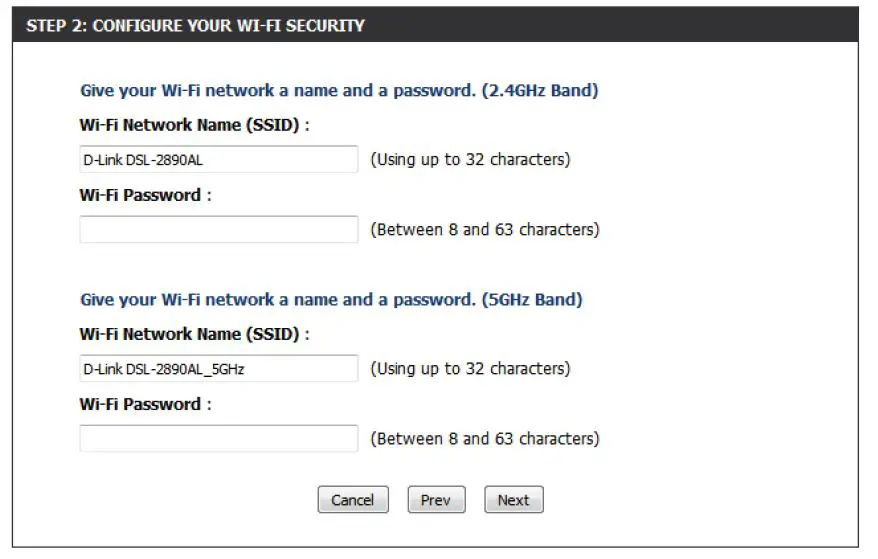The image size is (878, 559).
Task: Click the 5GHz 'Using up to 32 characters' hint
Action: coord(470,368)
